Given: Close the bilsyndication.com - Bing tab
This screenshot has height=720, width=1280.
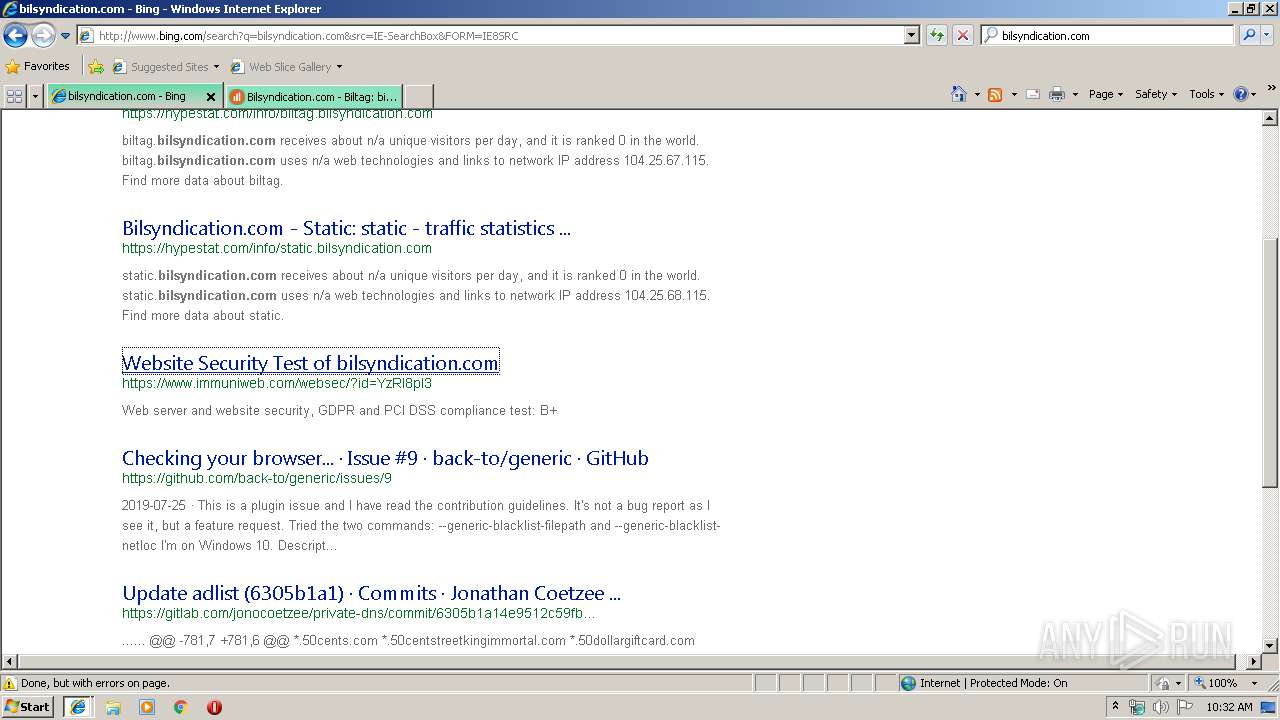Looking at the screenshot, I should (211, 97).
